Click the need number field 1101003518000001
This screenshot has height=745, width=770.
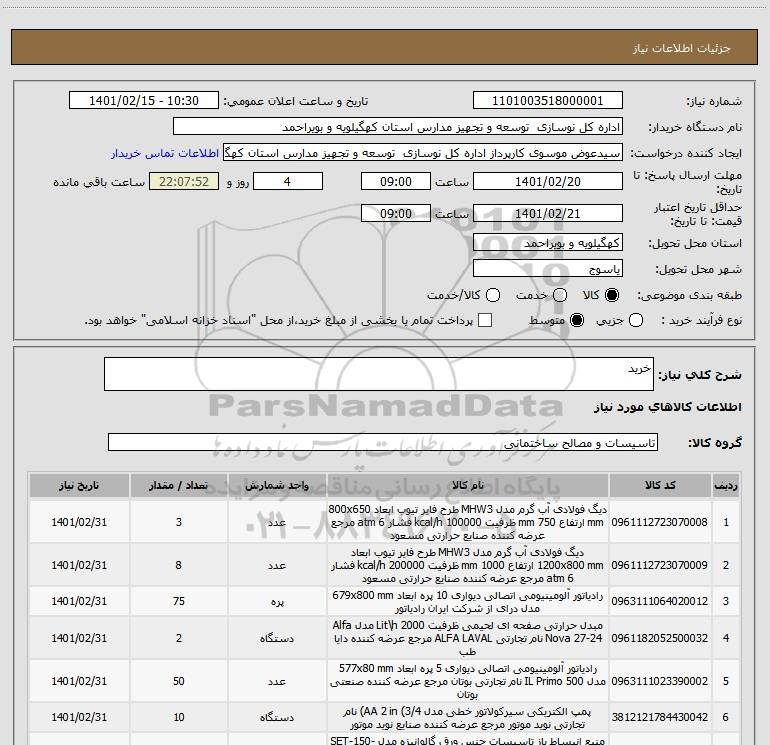pos(548,101)
